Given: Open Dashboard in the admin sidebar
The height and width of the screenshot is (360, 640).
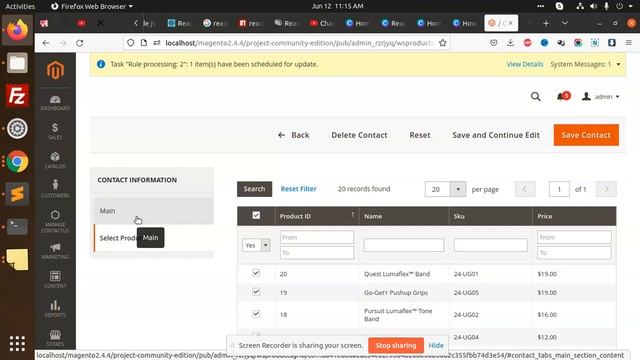Looking at the screenshot, I should coord(55,103).
